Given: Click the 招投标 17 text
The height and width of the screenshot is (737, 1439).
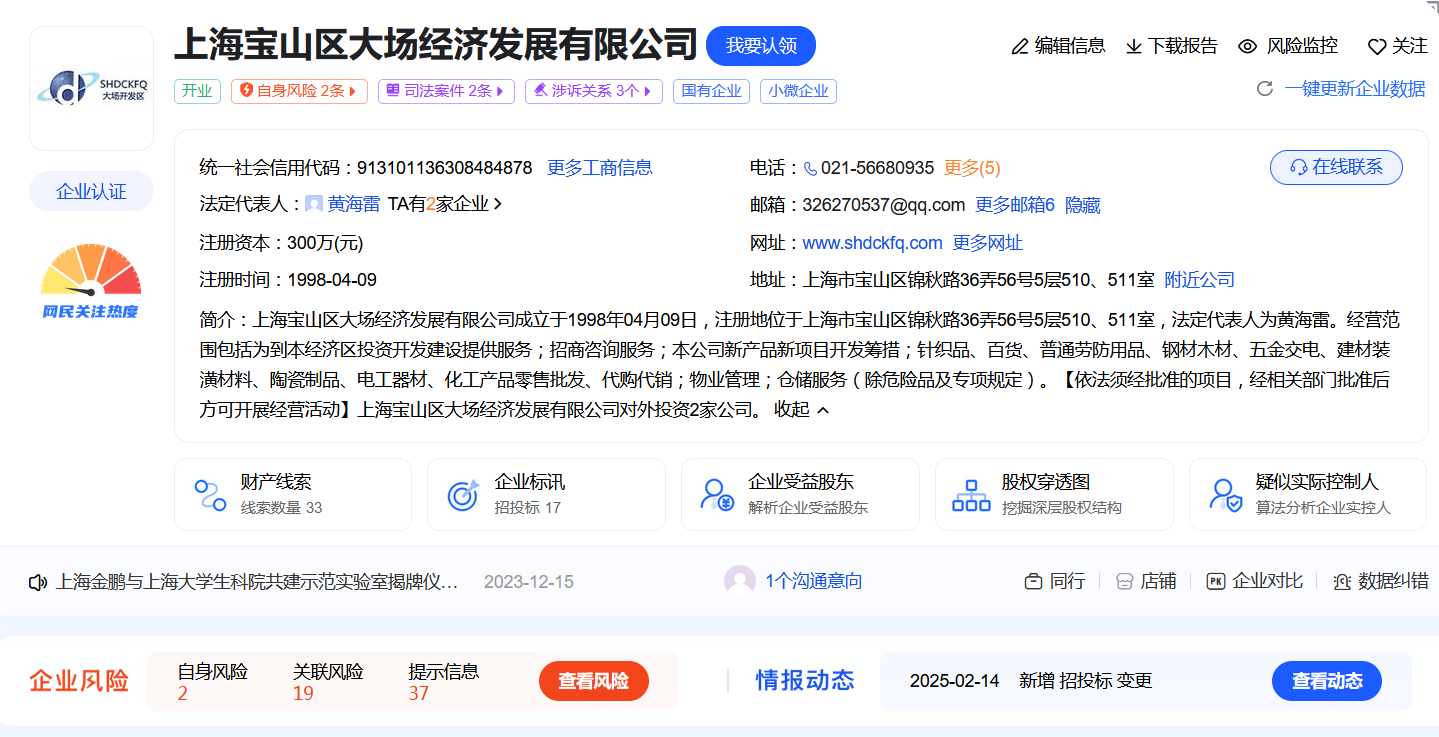Looking at the screenshot, I should 528,508.
